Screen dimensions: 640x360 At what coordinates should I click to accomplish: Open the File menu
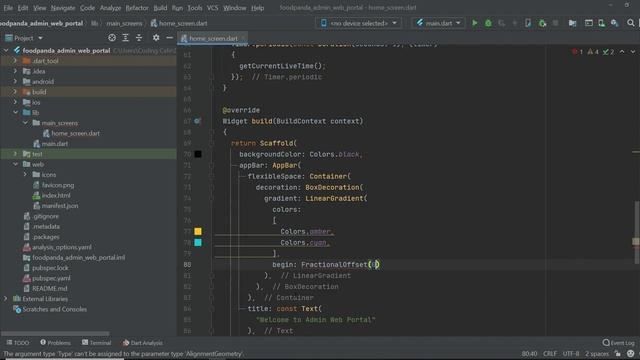pos(8,8)
